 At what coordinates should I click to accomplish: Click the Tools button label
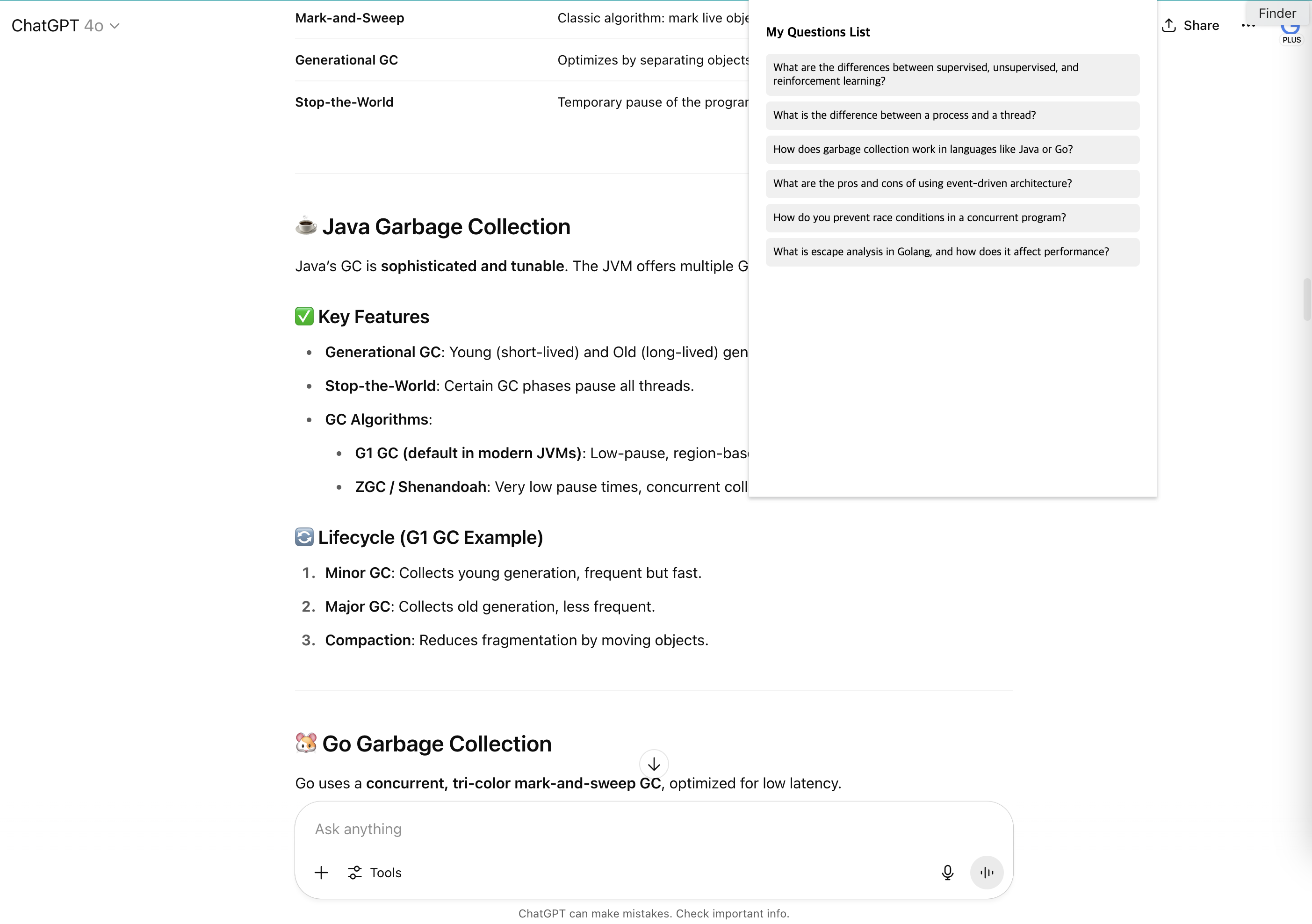point(386,873)
